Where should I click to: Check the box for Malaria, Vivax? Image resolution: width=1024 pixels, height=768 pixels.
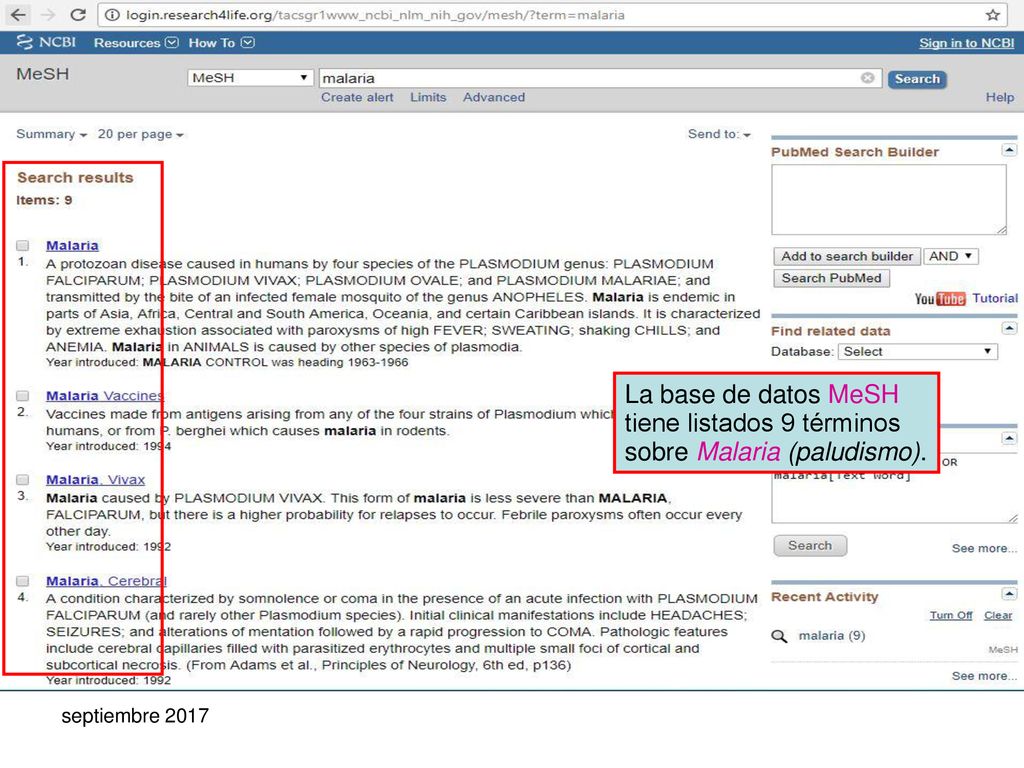tap(23, 479)
